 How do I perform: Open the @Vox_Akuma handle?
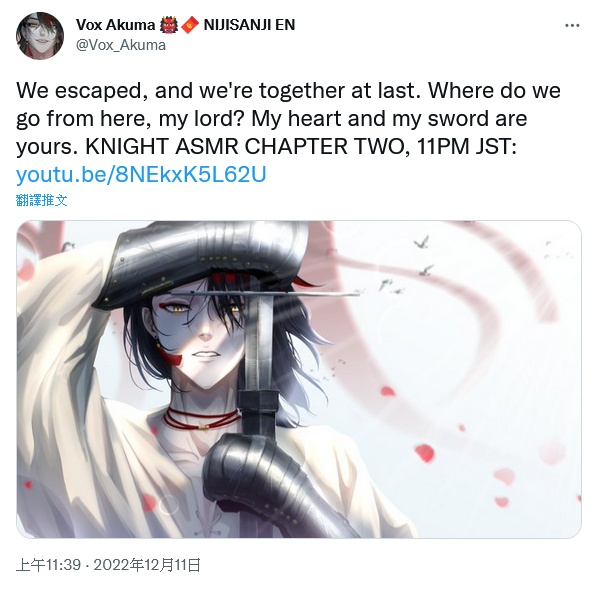point(121,45)
